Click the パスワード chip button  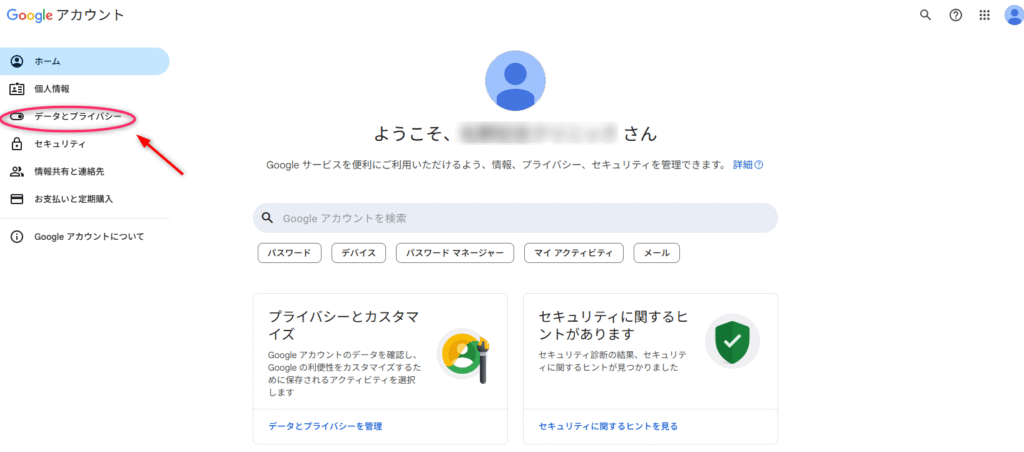click(289, 253)
